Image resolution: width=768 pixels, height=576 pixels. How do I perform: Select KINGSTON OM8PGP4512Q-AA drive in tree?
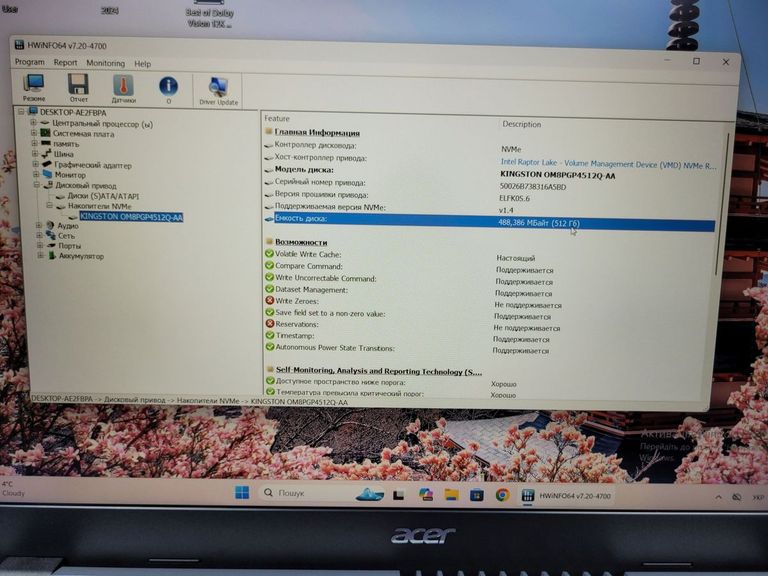click(131, 217)
